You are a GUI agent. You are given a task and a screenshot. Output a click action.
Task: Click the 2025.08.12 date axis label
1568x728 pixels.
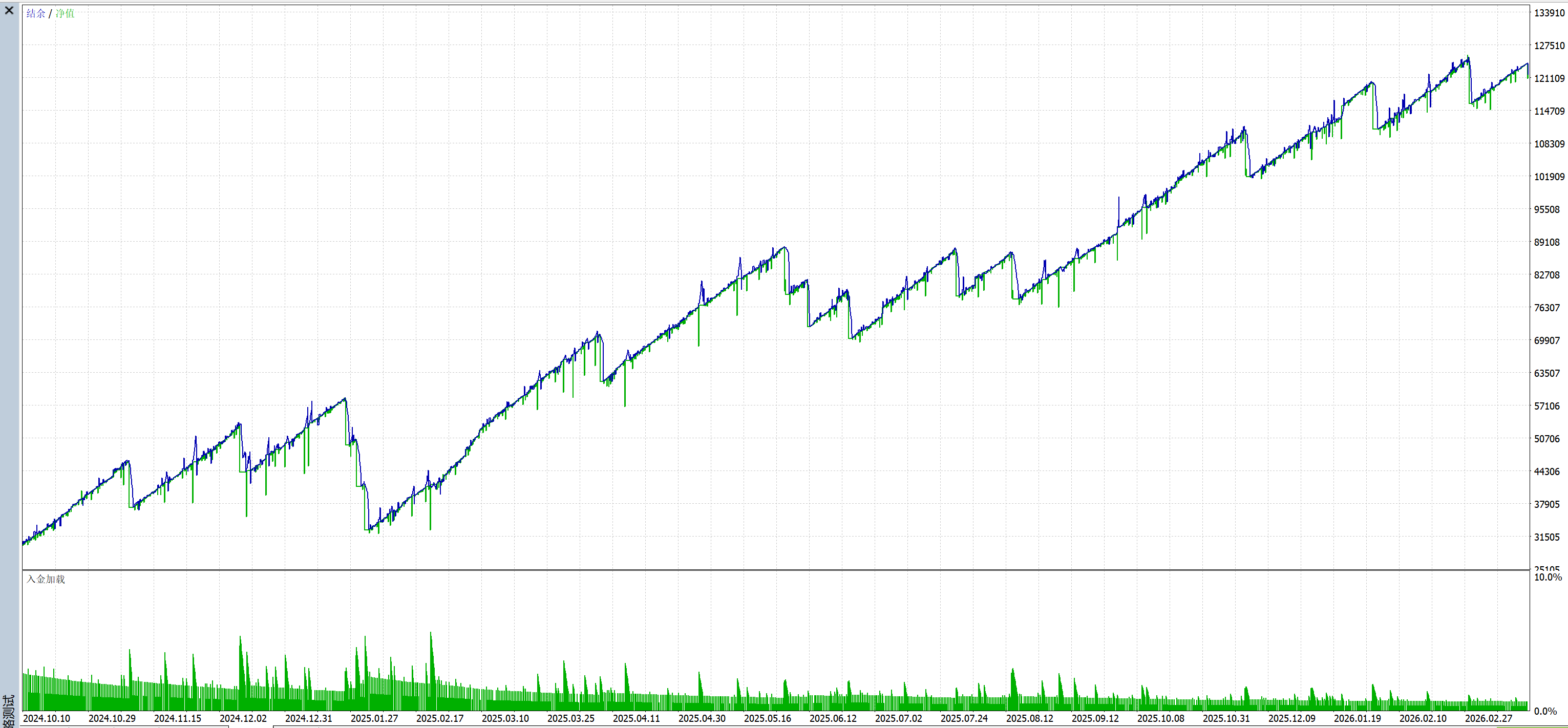point(1029,718)
